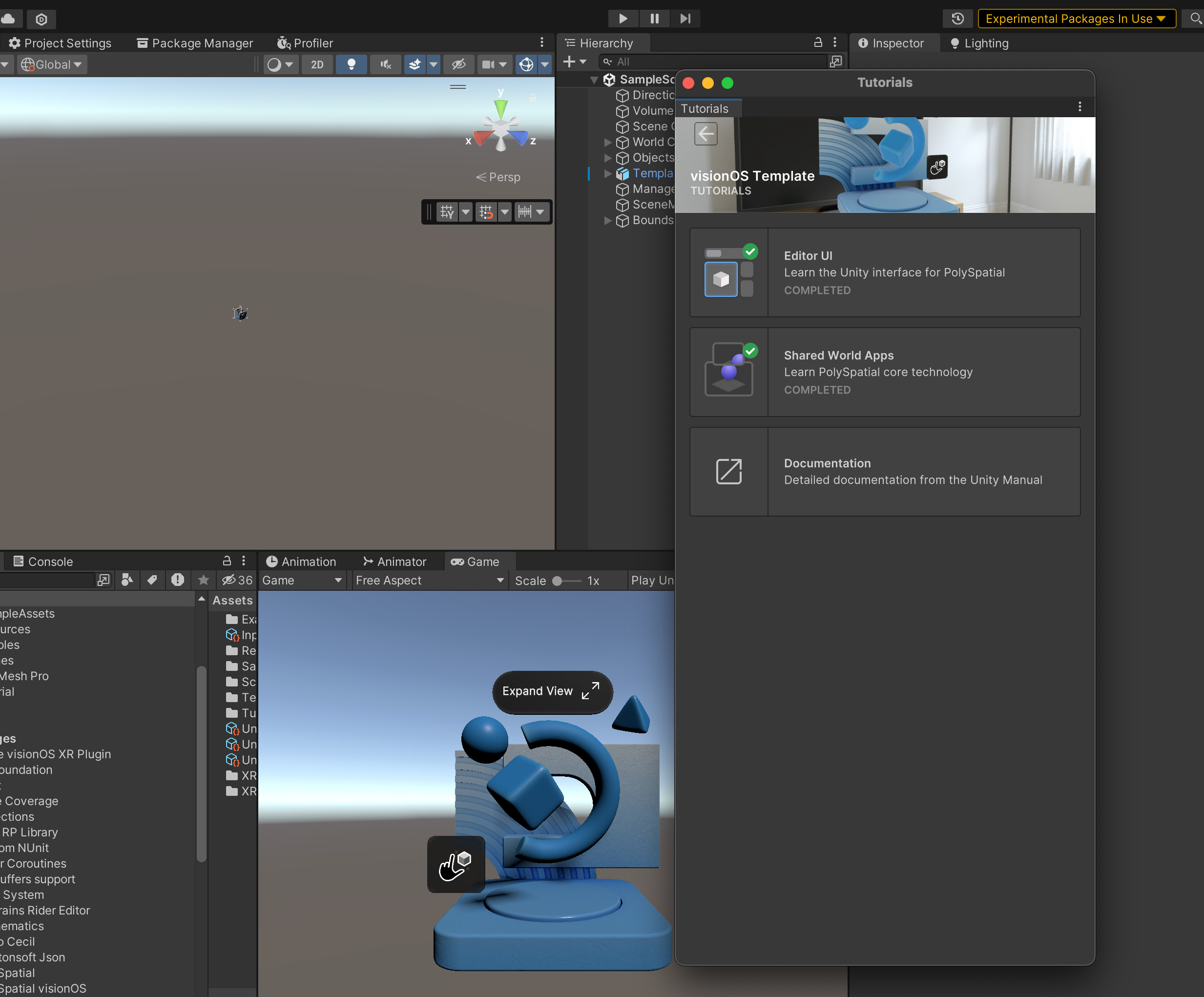Switch to the Project Settings tab
1204x997 pixels.
tap(60, 43)
